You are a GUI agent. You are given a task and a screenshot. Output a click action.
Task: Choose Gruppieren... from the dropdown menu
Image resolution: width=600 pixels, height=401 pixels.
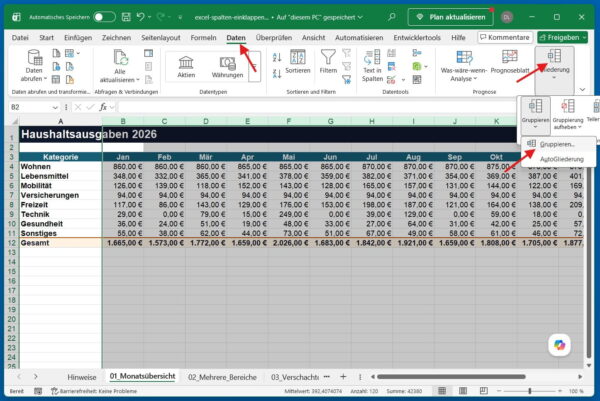557,144
